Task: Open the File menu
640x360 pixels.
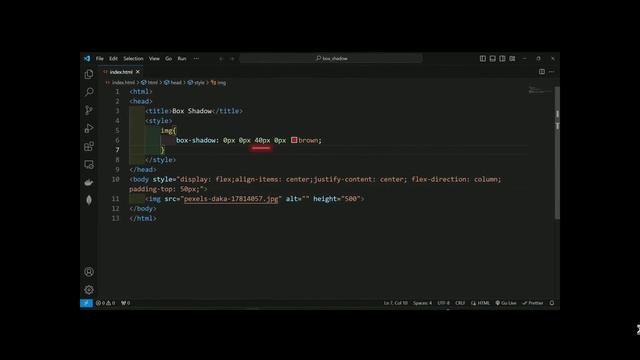Action: coord(100,59)
